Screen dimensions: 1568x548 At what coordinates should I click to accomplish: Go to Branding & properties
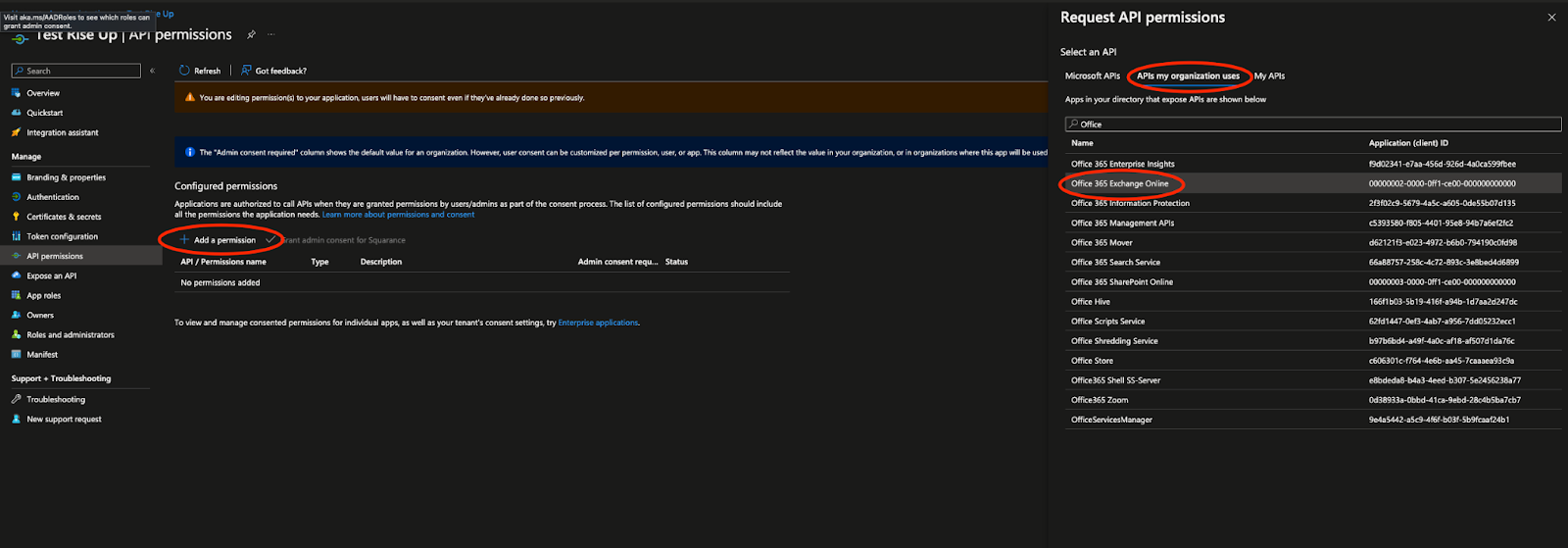click(x=66, y=177)
